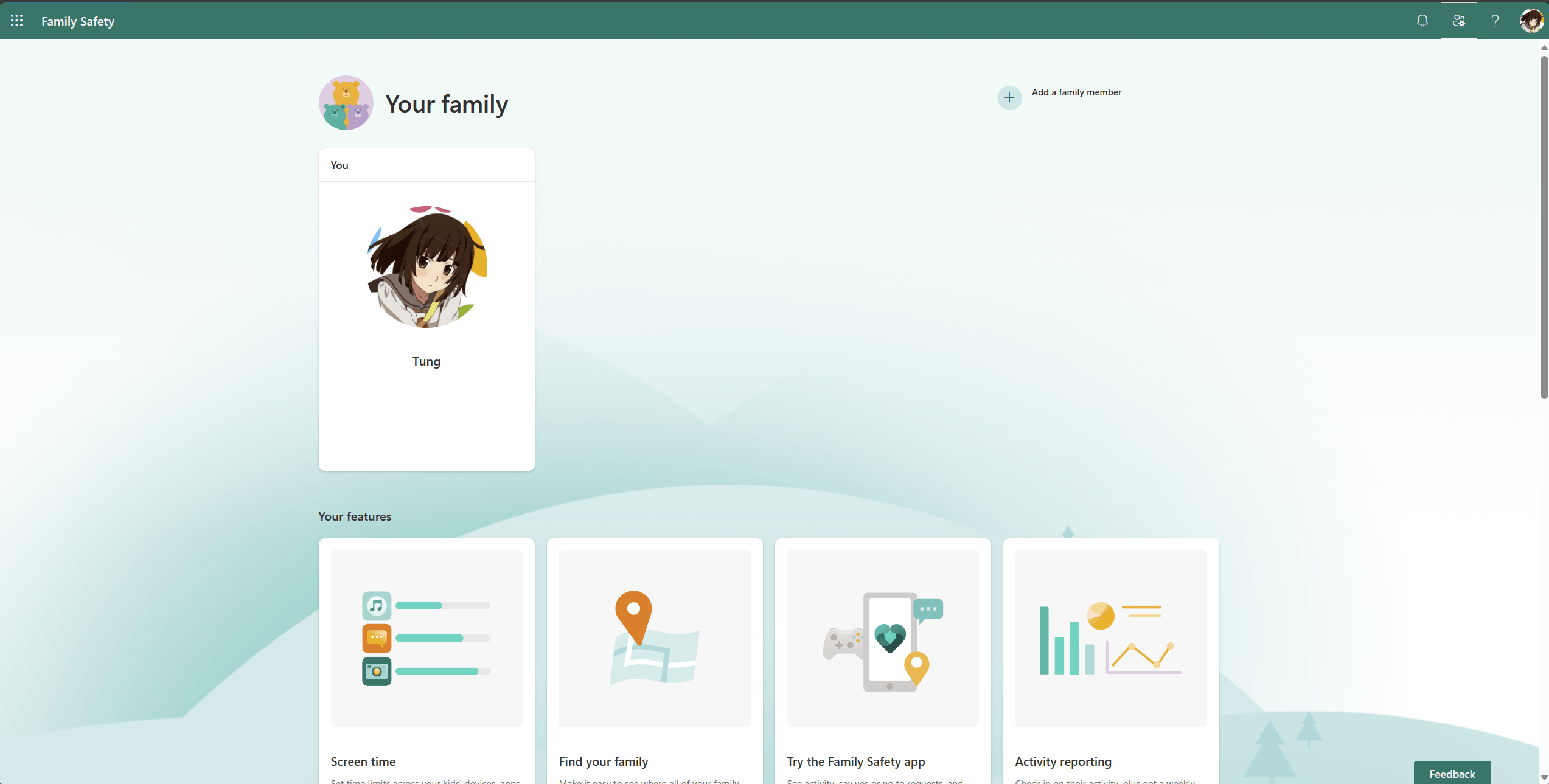Open the Find your family map illustration

(655, 638)
